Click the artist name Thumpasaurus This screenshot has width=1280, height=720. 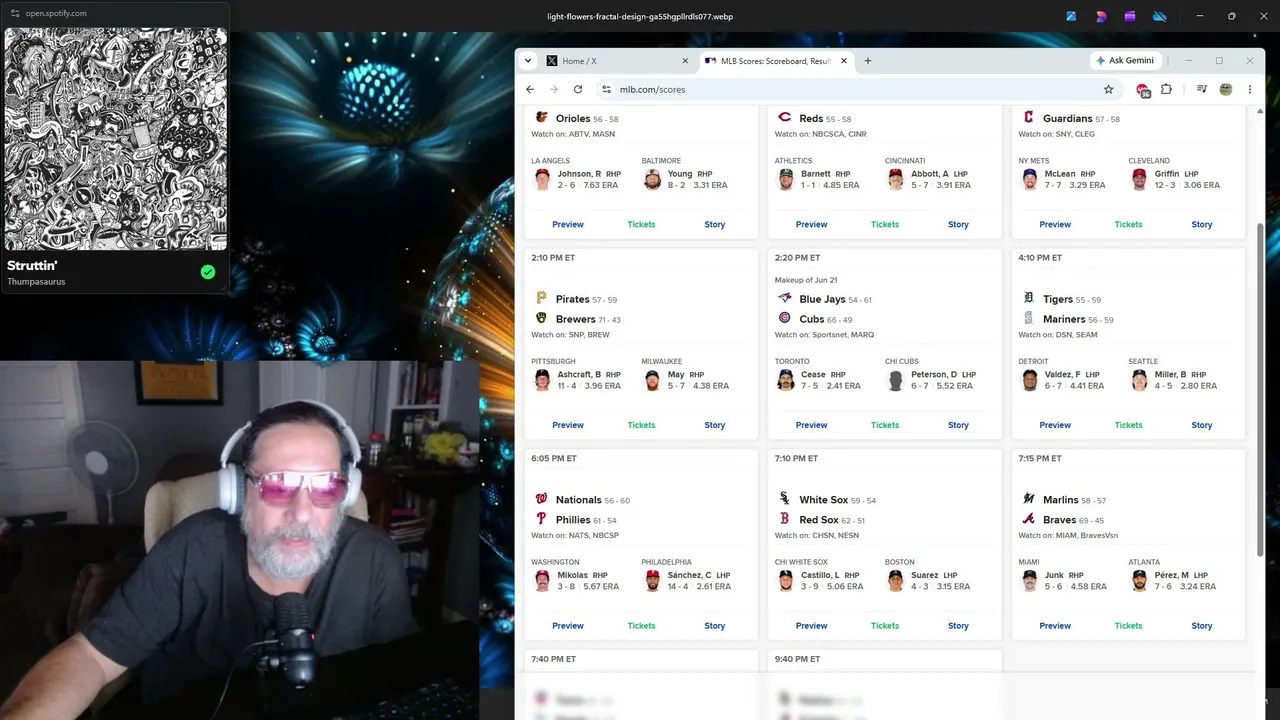tap(36, 282)
